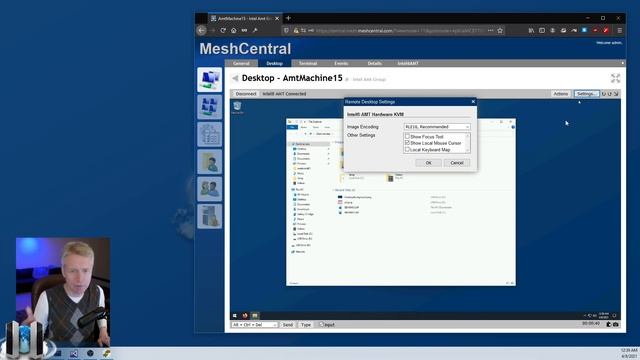Open new browser tab with plus
640x360 pixels.
click(x=289, y=18)
